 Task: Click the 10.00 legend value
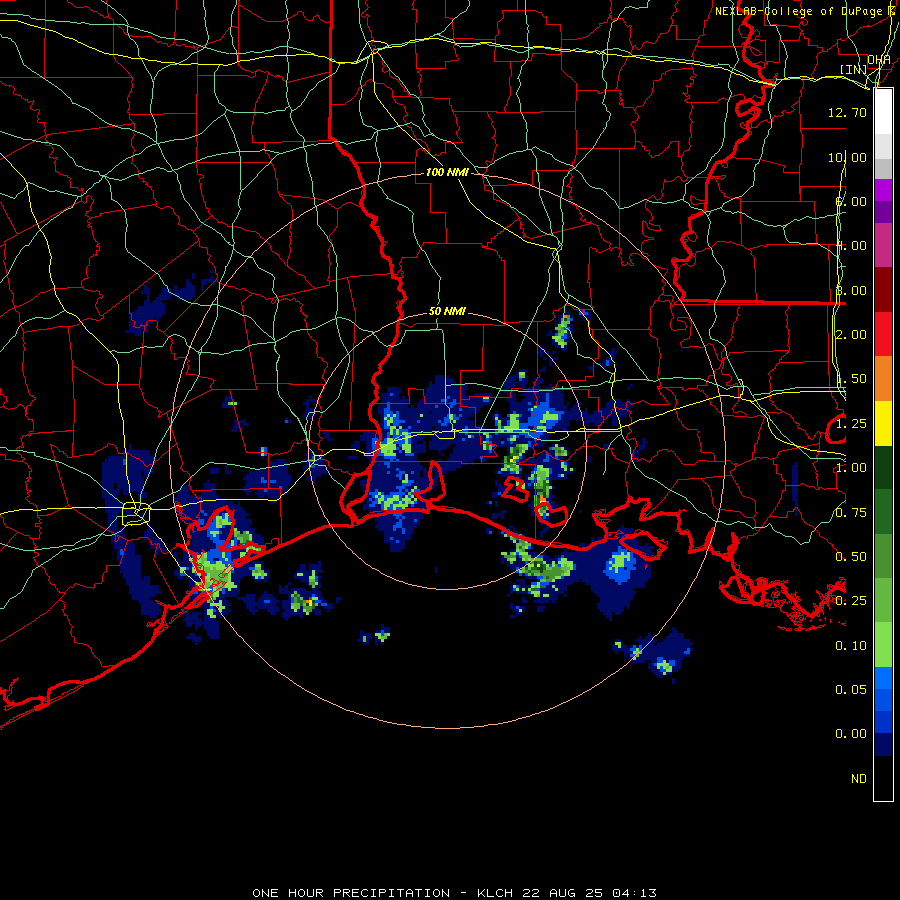point(847,157)
